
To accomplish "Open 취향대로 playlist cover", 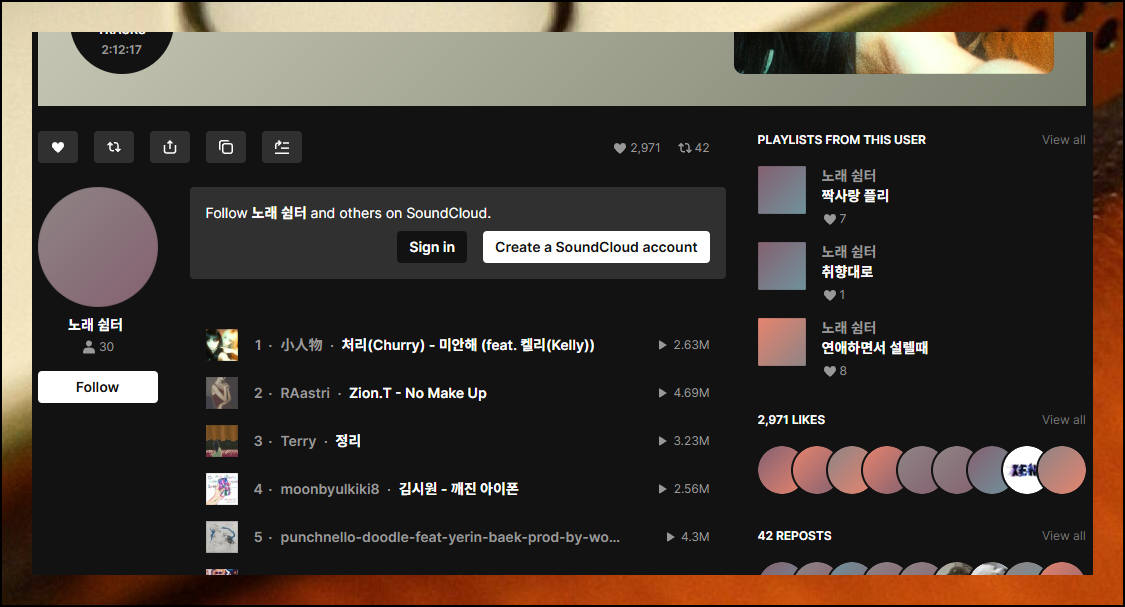I will coord(782,266).
